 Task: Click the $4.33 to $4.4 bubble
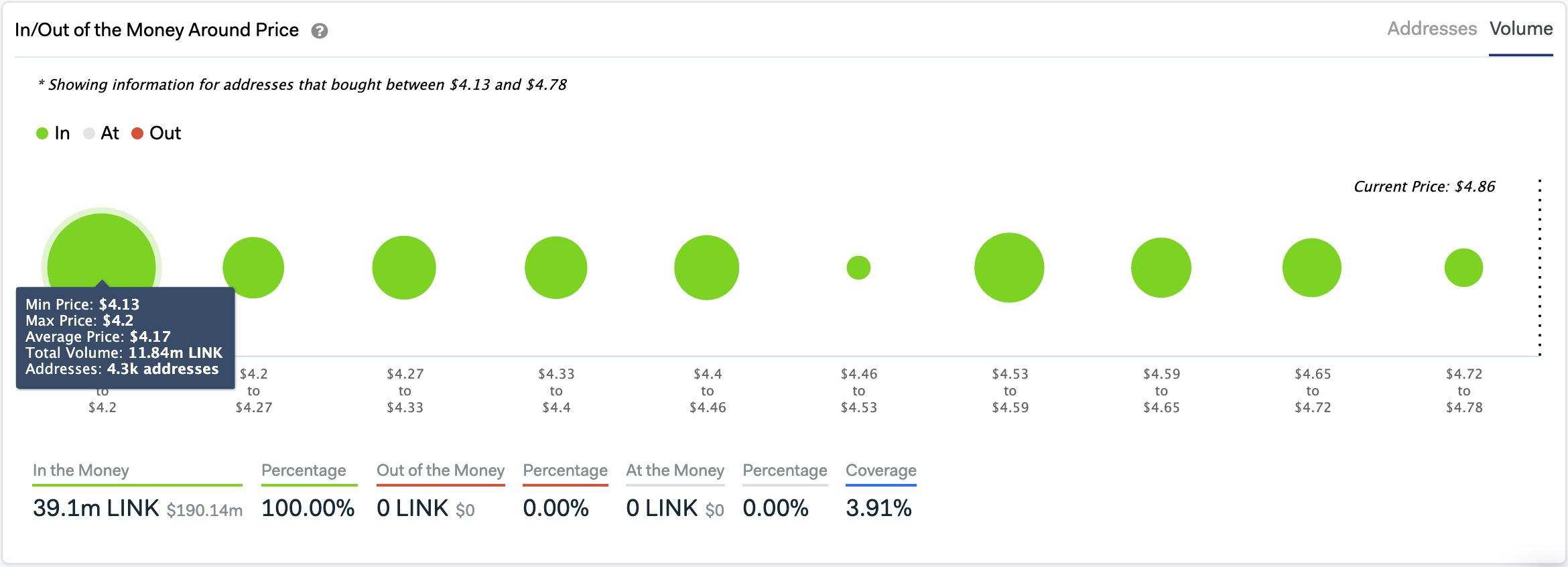pos(556,267)
